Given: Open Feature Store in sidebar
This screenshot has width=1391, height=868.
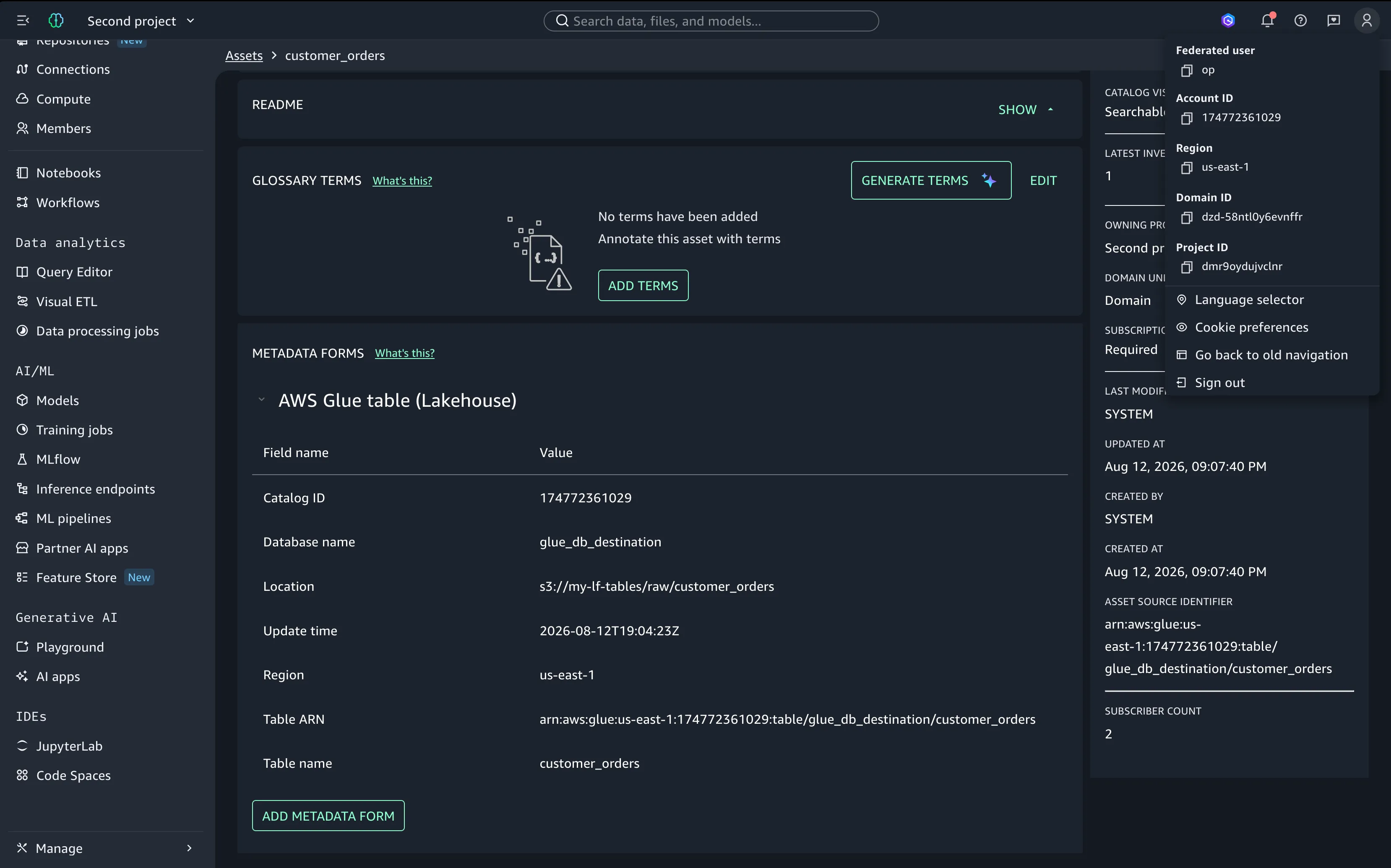Looking at the screenshot, I should (76, 577).
